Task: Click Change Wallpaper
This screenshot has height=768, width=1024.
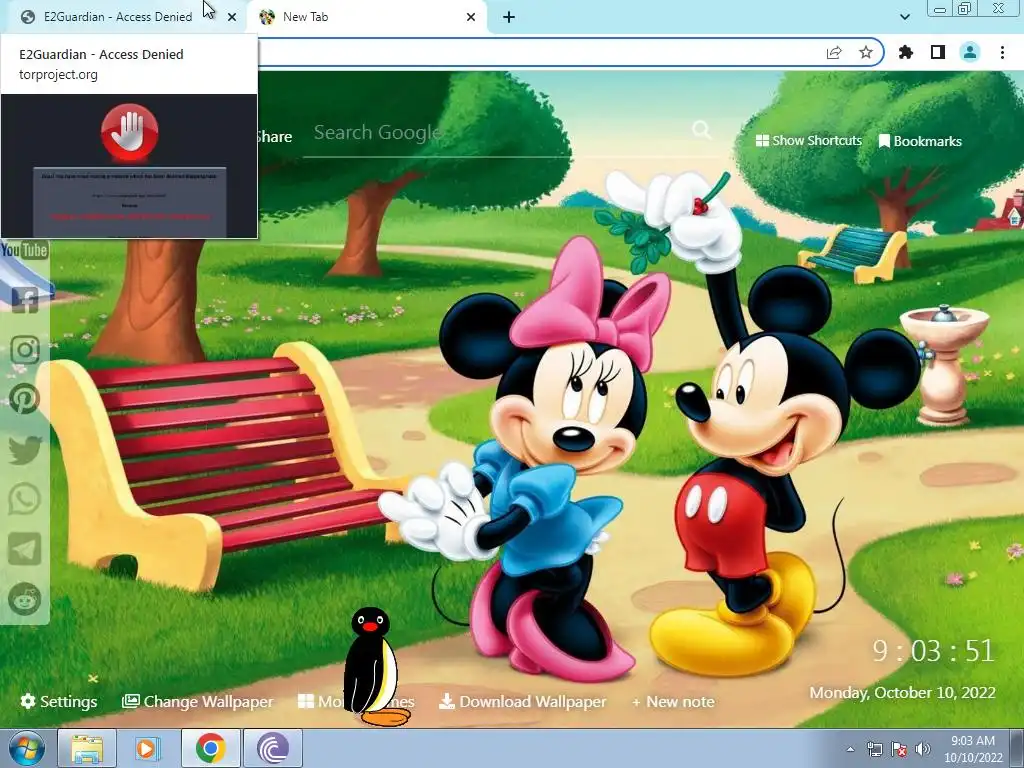Action: 198,701
